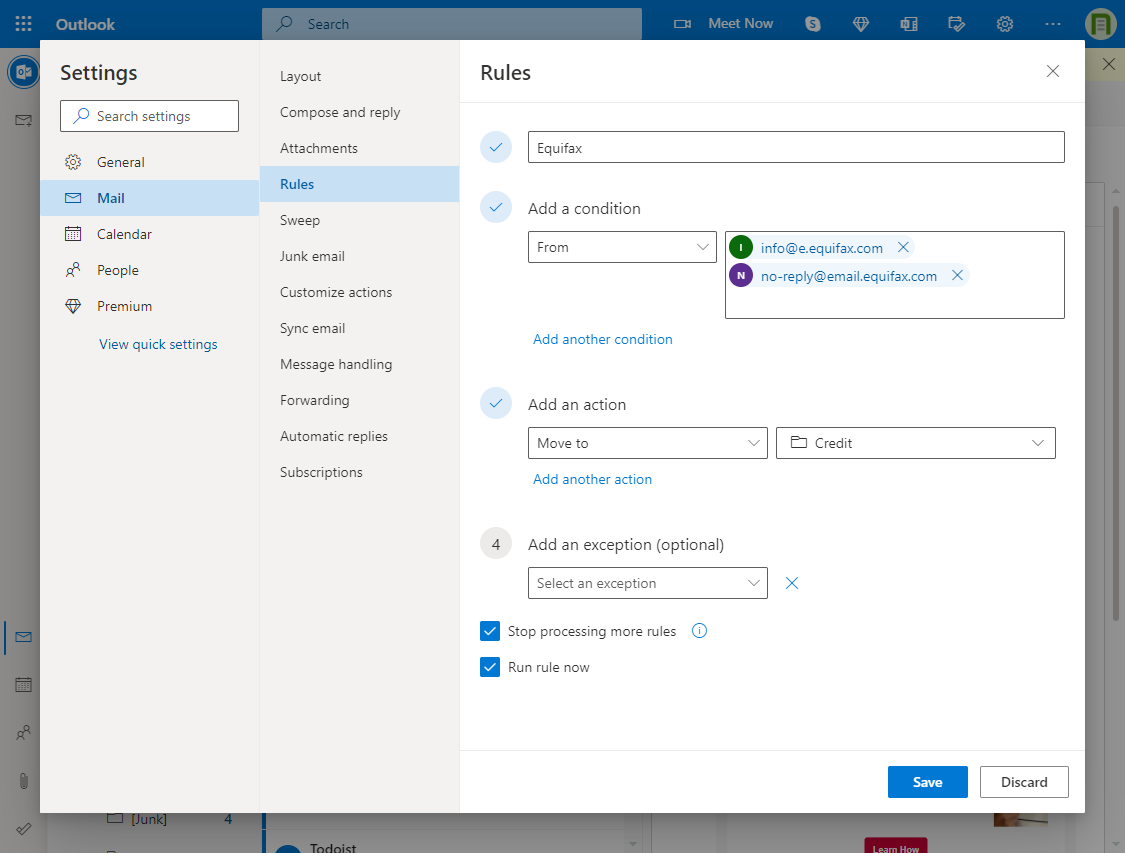Click Add another condition
Viewport: 1125px width, 853px height.
point(603,339)
